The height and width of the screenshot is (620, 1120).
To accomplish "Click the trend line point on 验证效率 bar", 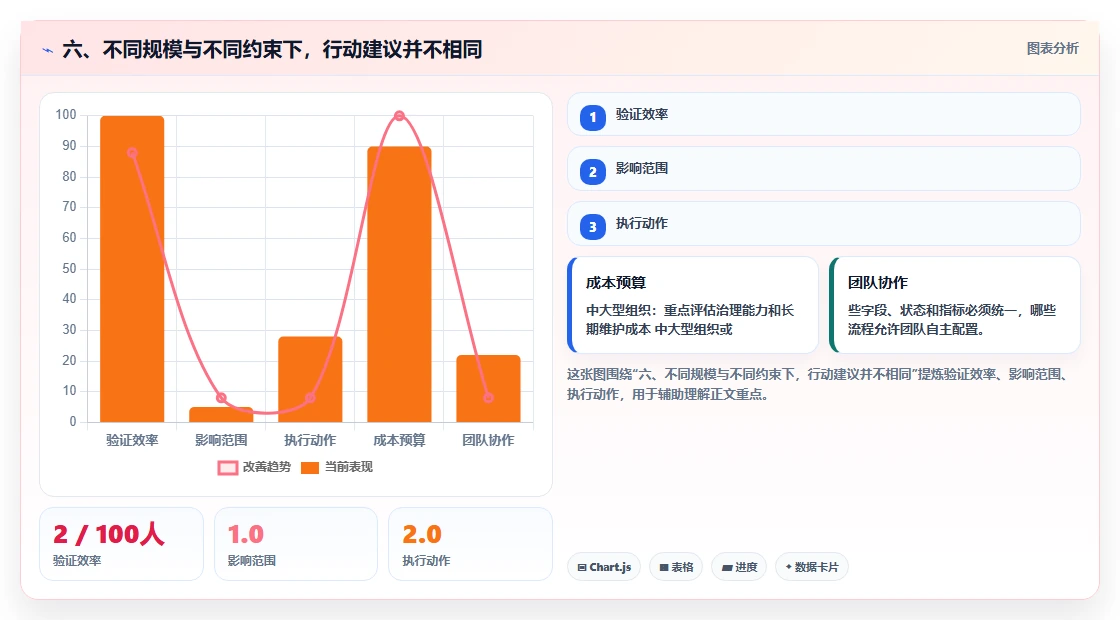I will (132, 153).
